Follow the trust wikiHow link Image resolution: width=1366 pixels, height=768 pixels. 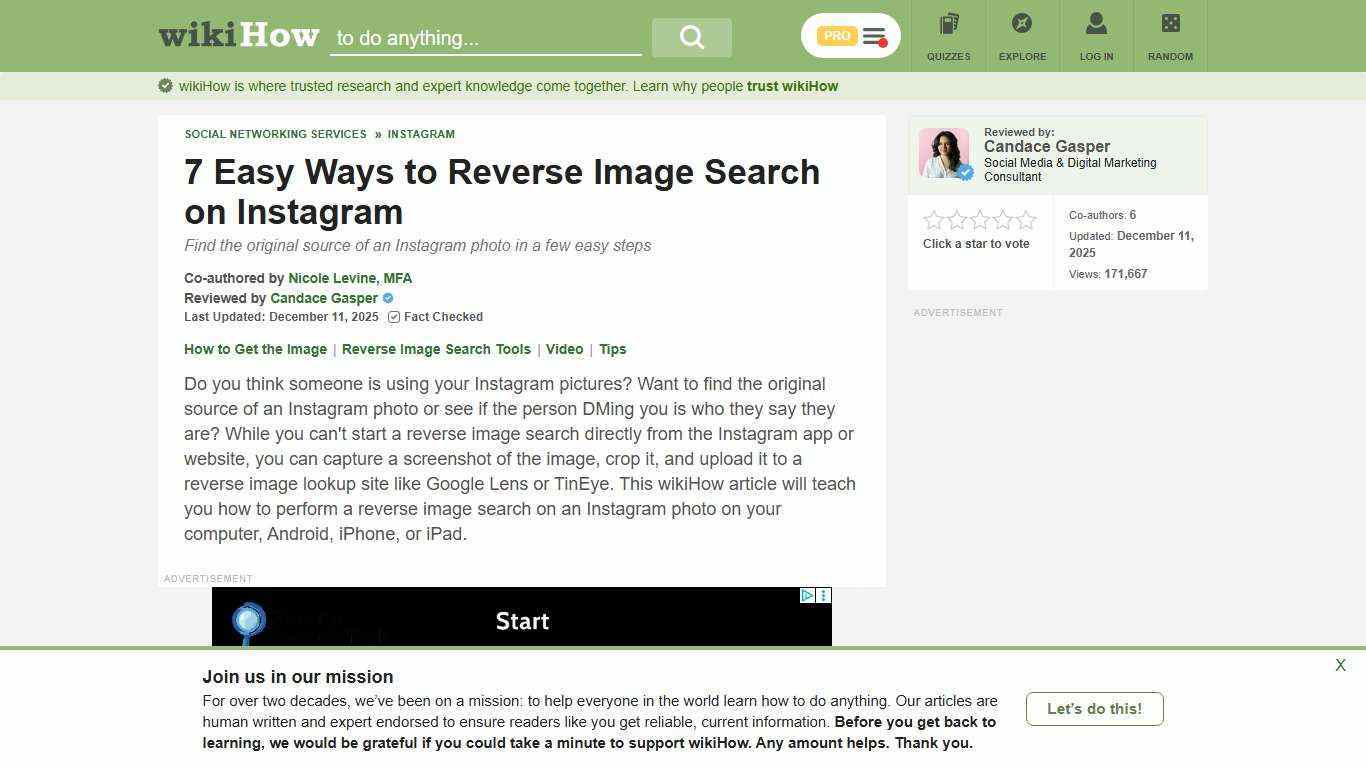pyautogui.click(x=792, y=86)
